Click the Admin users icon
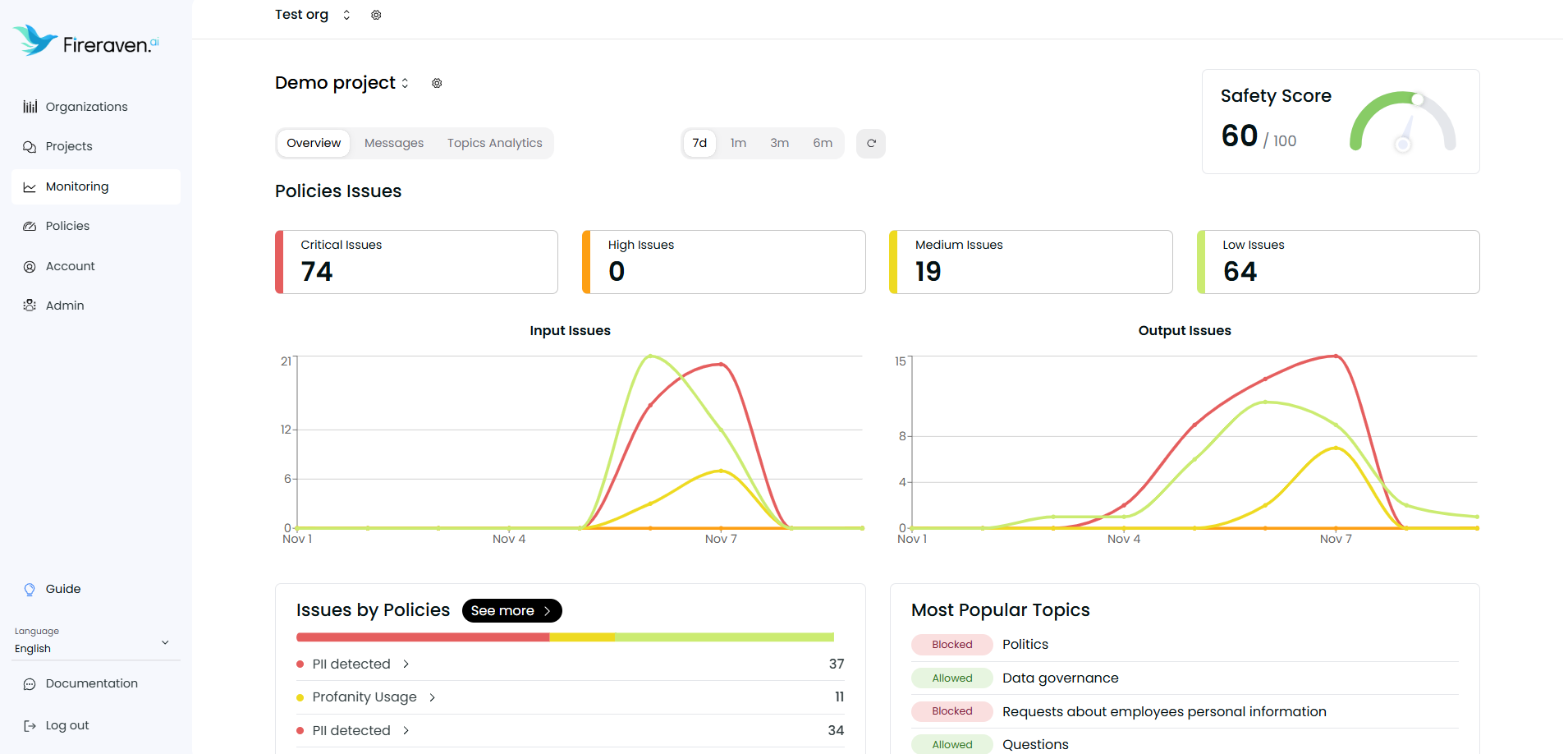 [x=30, y=305]
